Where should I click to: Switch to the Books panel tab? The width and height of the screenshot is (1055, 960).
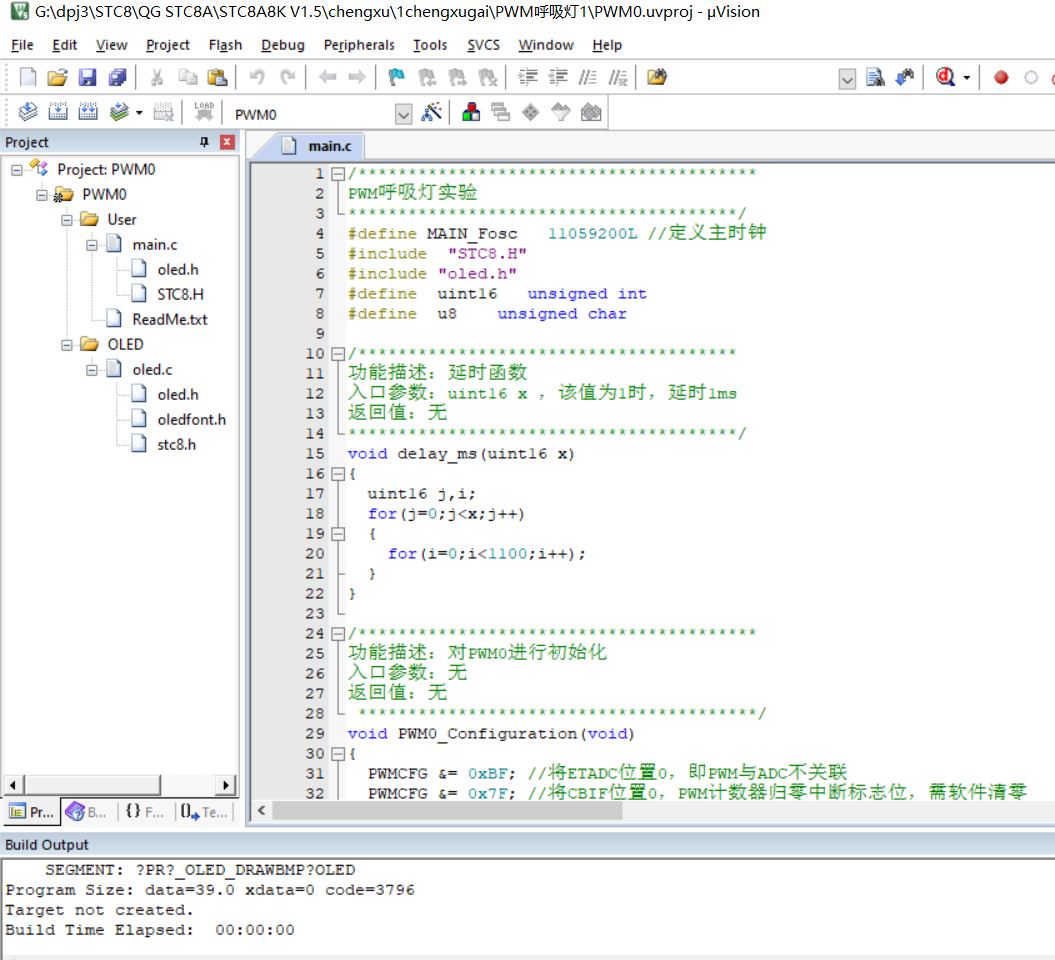pos(88,812)
